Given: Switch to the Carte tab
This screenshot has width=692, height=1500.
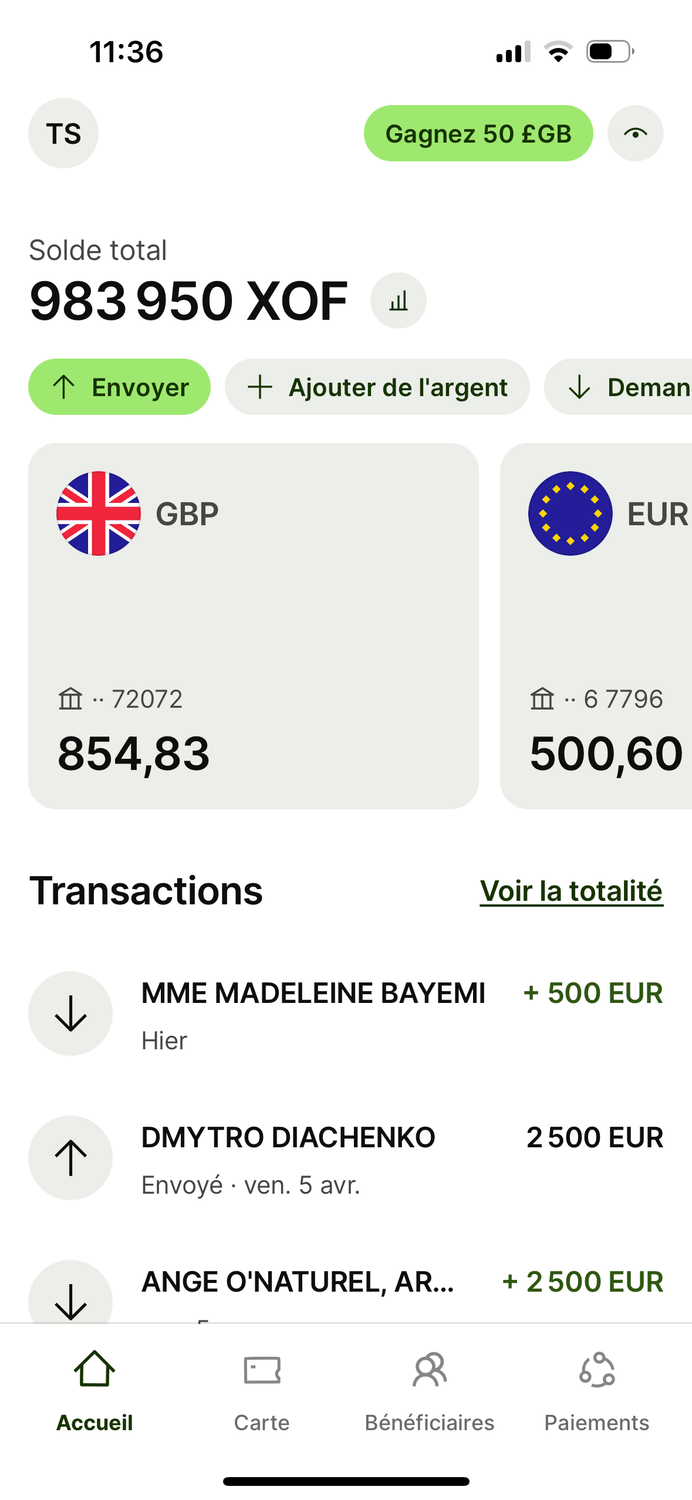Looking at the screenshot, I should pyautogui.click(x=262, y=1392).
